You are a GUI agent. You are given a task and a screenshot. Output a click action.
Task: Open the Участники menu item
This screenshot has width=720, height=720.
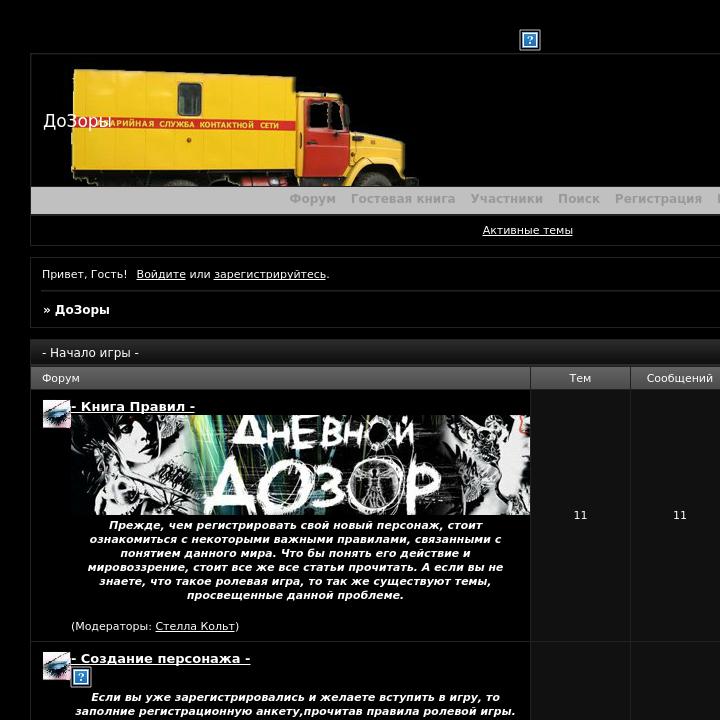click(x=506, y=199)
